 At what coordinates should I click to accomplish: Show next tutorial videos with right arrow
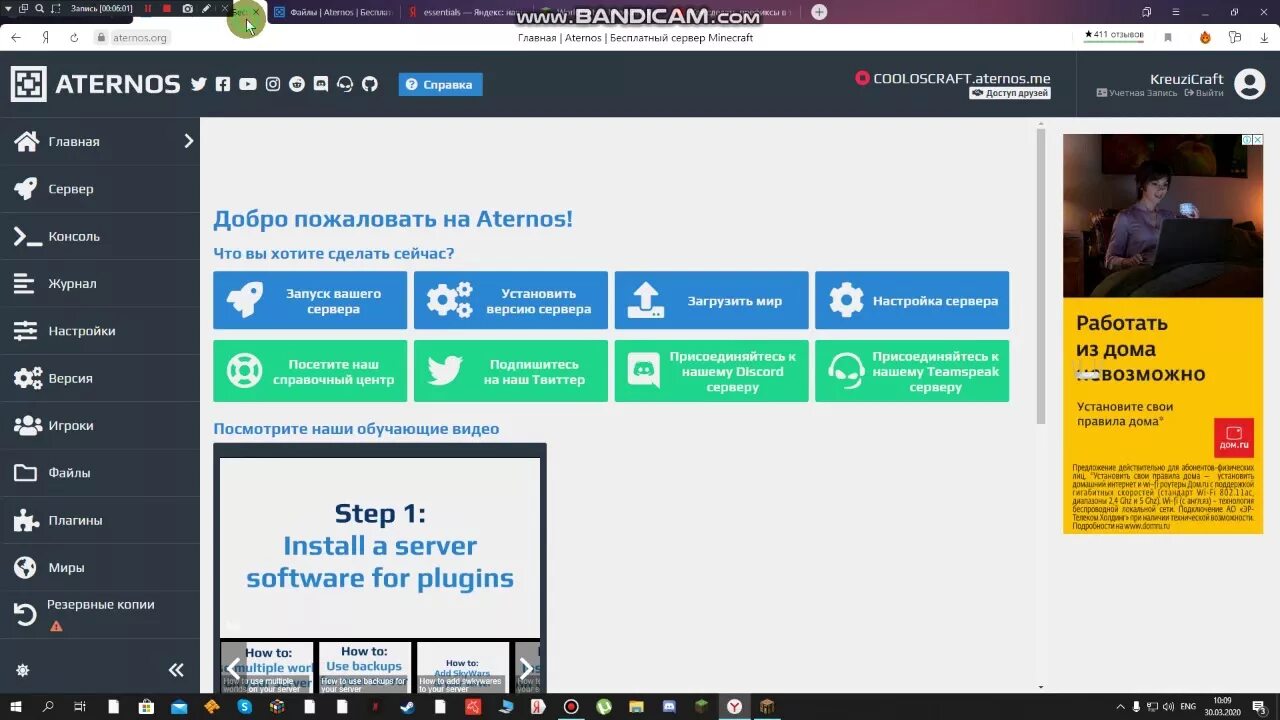pos(526,668)
